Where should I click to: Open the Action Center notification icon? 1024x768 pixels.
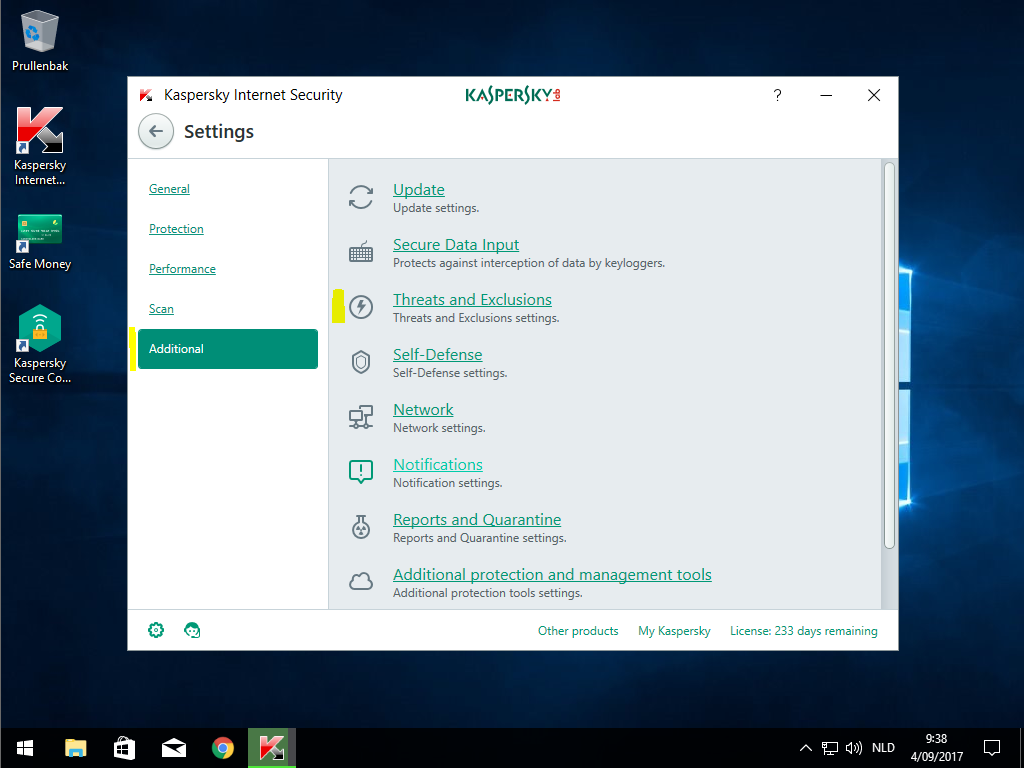(x=992, y=748)
